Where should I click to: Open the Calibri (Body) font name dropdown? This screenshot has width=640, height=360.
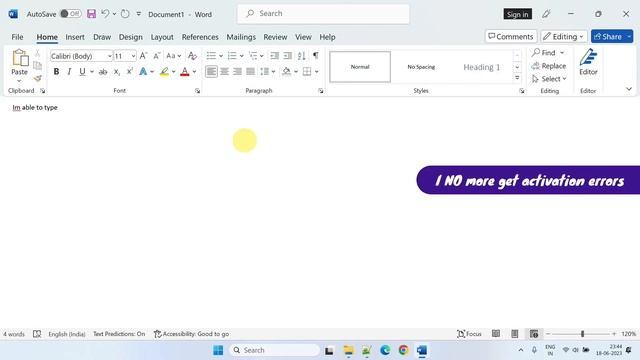click(109, 56)
